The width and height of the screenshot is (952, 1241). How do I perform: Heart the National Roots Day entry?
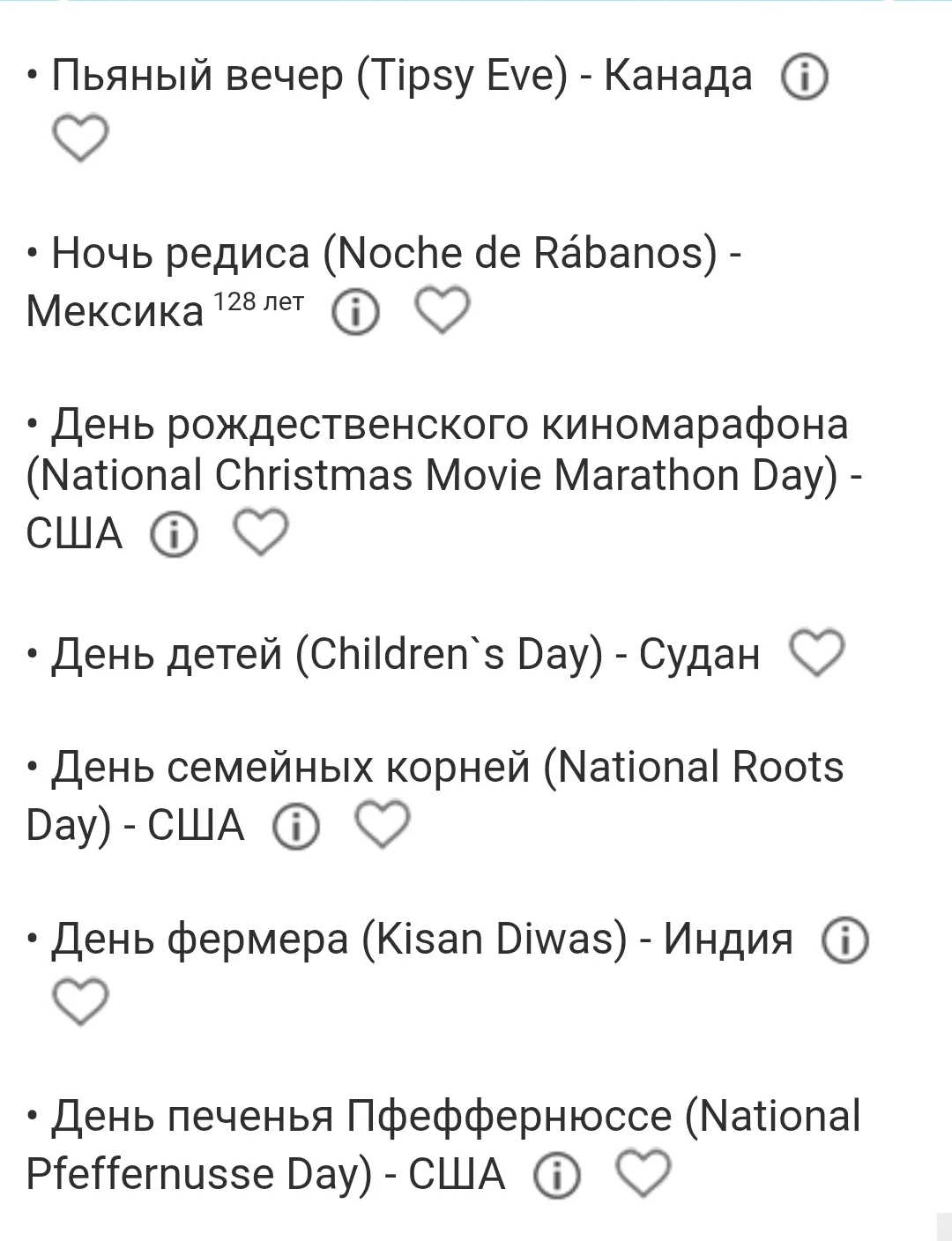point(382,824)
